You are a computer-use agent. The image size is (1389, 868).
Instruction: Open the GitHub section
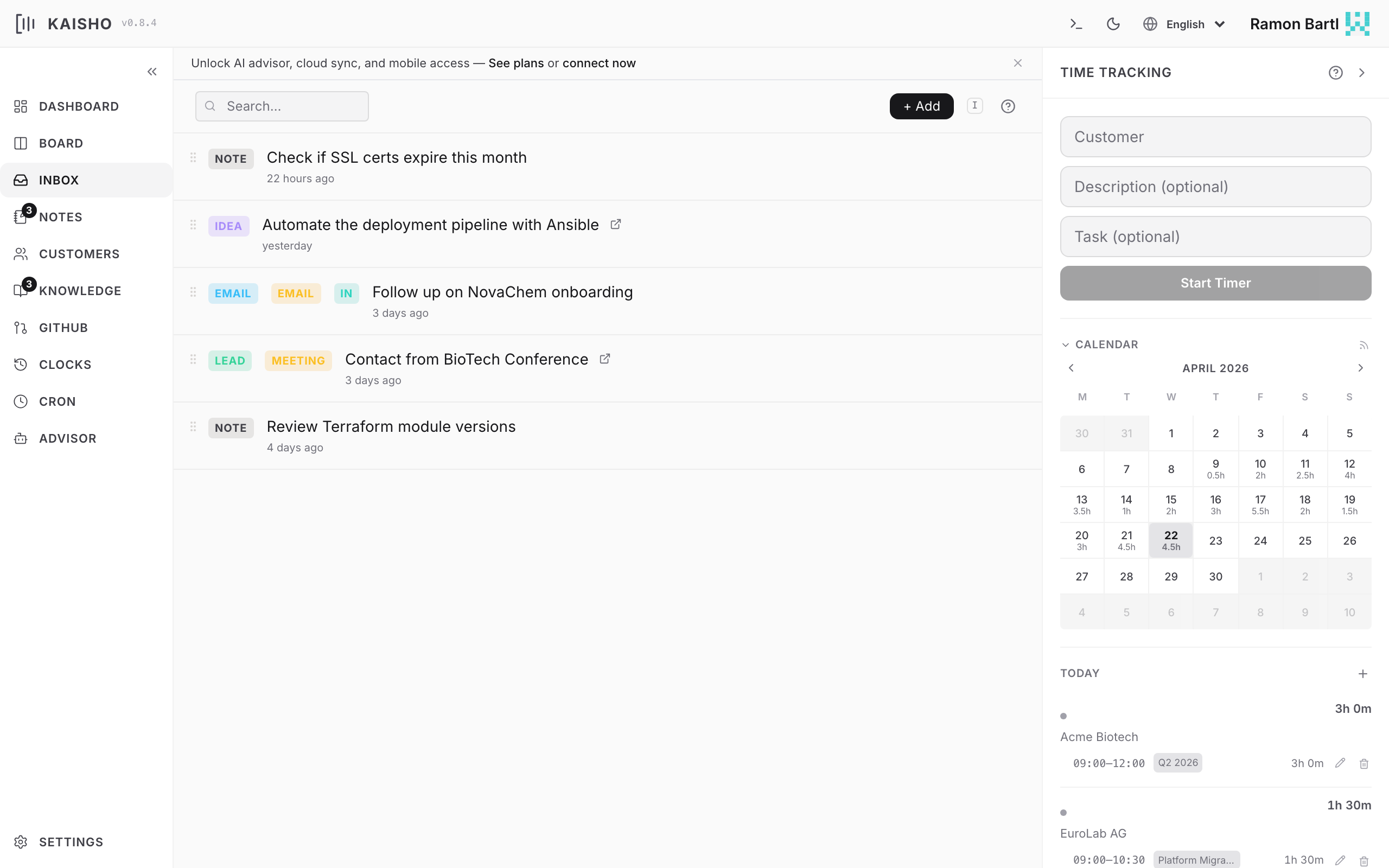tap(63, 328)
